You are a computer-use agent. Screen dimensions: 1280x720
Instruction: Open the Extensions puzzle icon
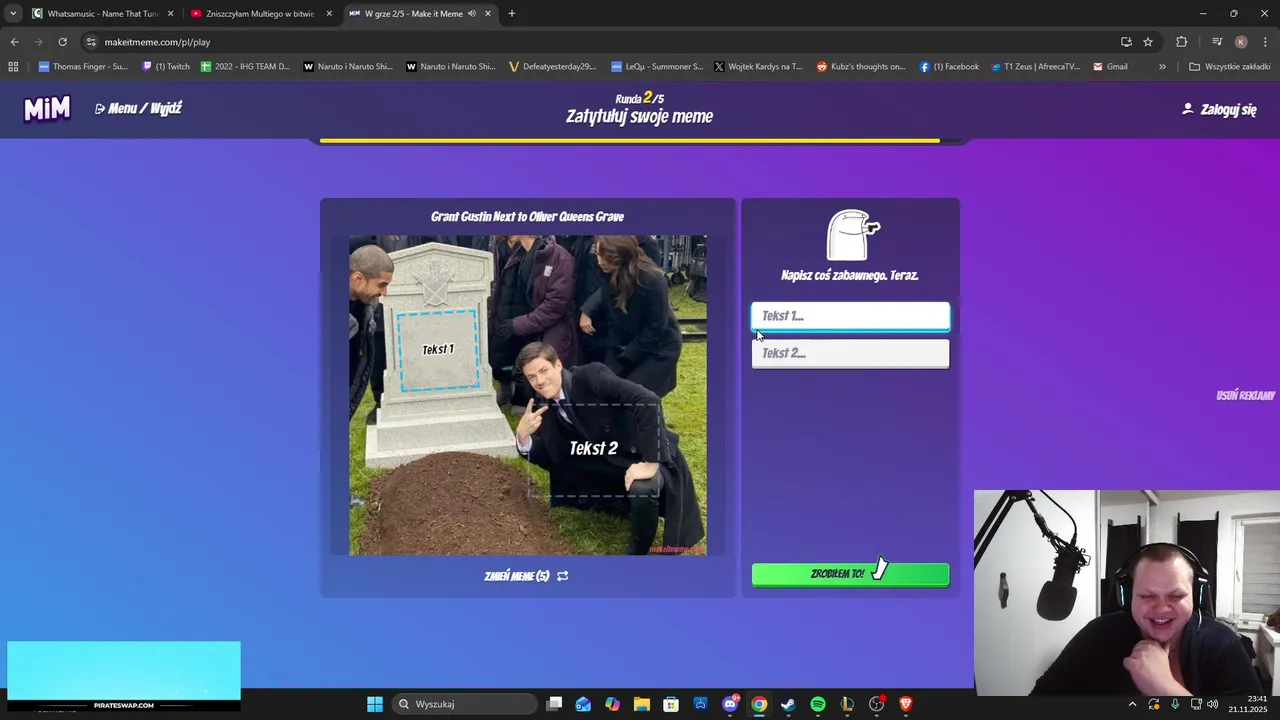(1182, 42)
